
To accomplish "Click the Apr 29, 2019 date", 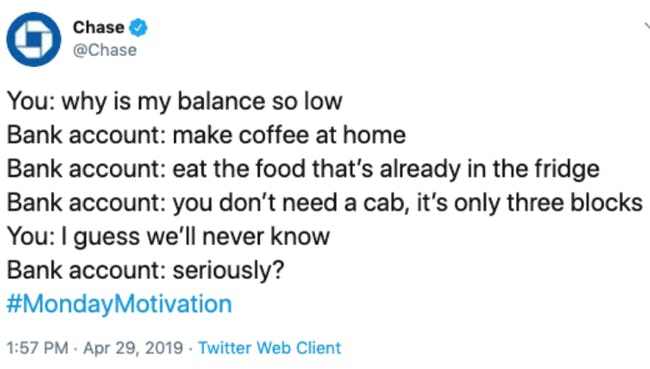I will click(x=133, y=347).
